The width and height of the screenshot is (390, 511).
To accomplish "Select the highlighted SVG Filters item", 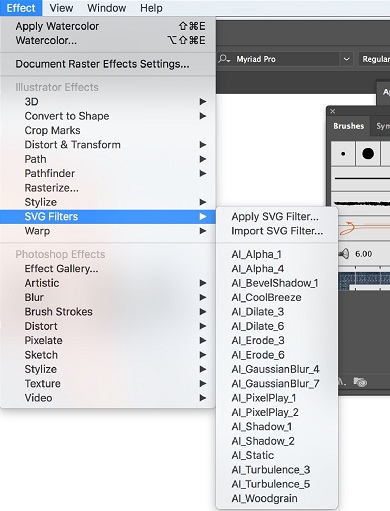I will [x=108, y=216].
